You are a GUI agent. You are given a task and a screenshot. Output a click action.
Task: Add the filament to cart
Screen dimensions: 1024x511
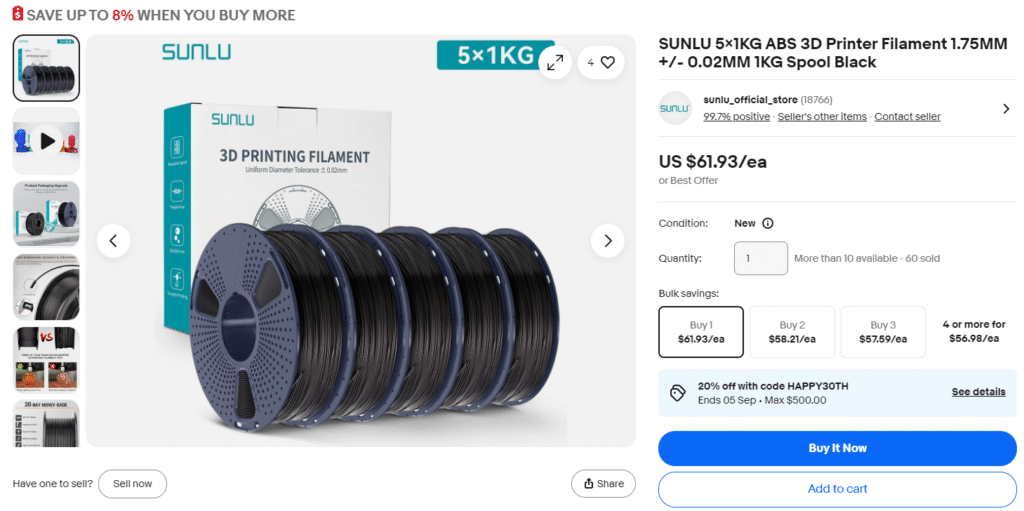(x=837, y=489)
